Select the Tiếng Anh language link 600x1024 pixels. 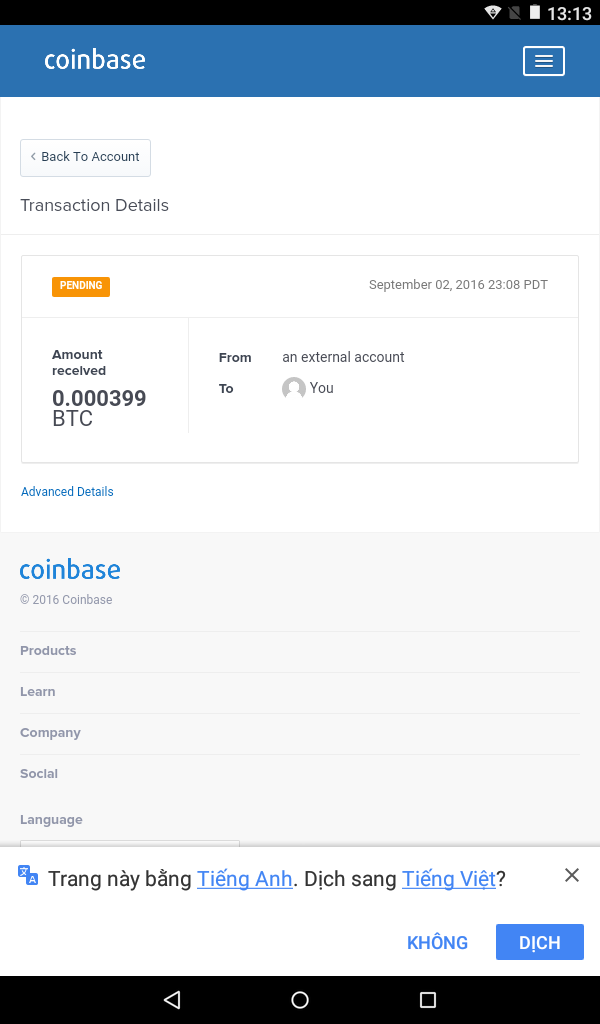click(x=244, y=879)
